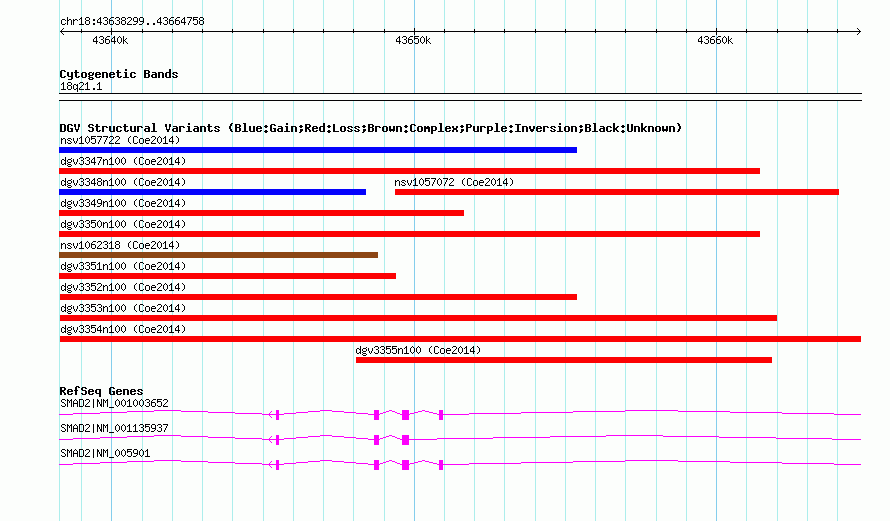Click the DGV Structural Variants track heading
890x521 pixels.
(370, 128)
